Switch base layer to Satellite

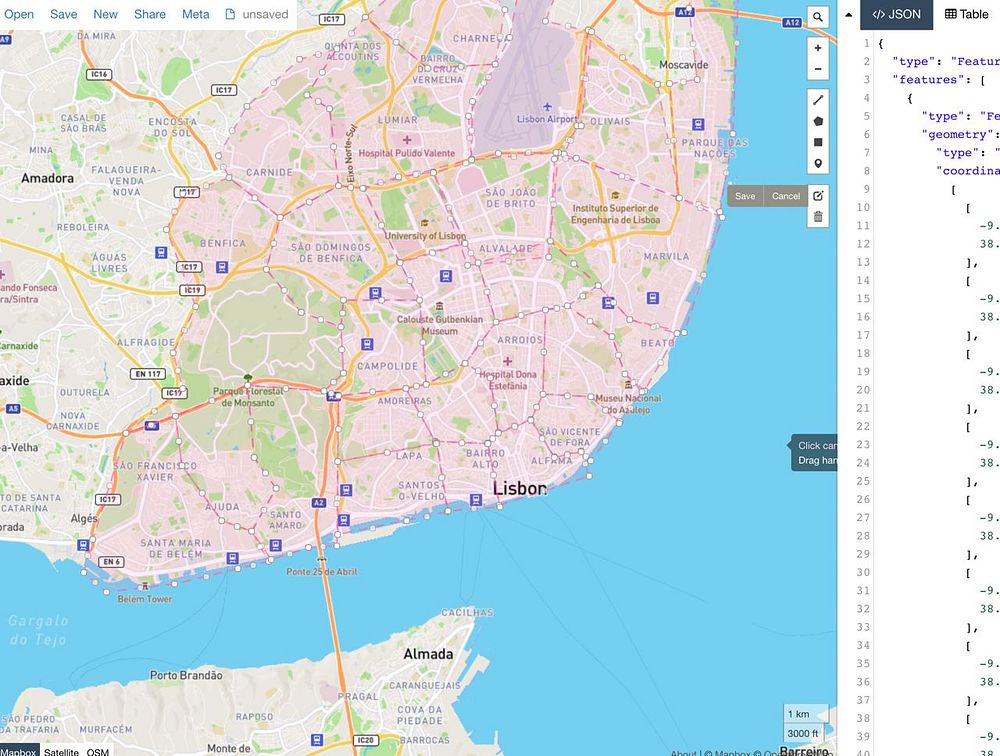[x=61, y=752]
